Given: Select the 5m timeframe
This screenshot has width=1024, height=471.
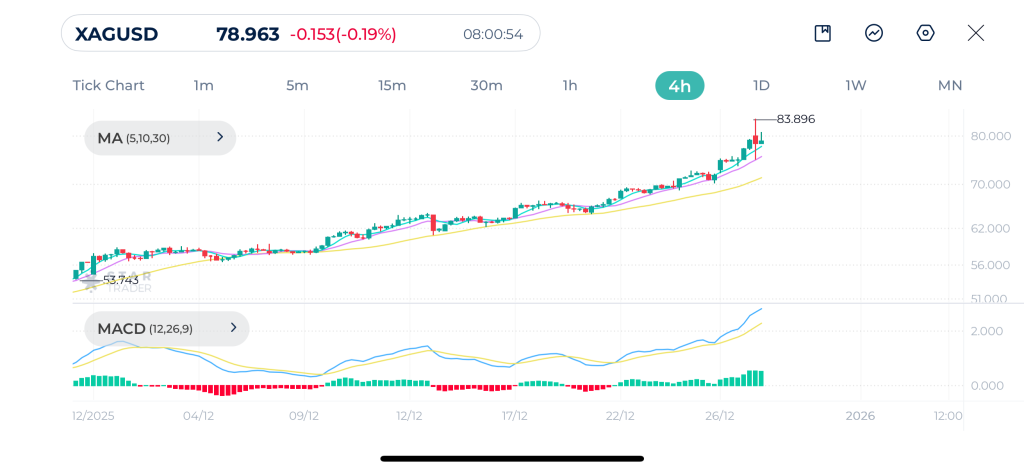Looking at the screenshot, I should click(297, 86).
